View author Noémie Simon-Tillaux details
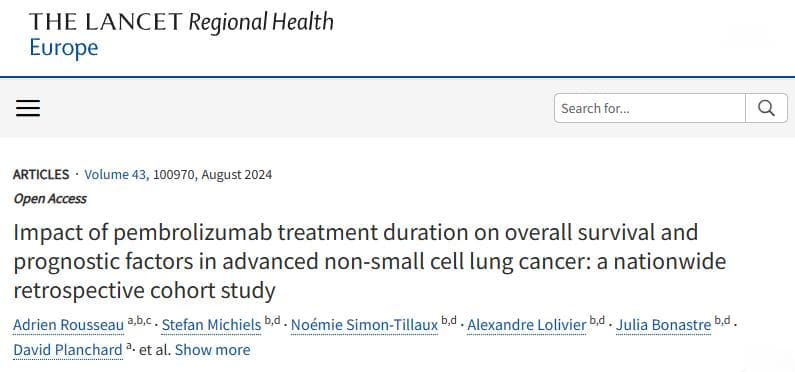This screenshot has height=372, width=795. point(365,325)
